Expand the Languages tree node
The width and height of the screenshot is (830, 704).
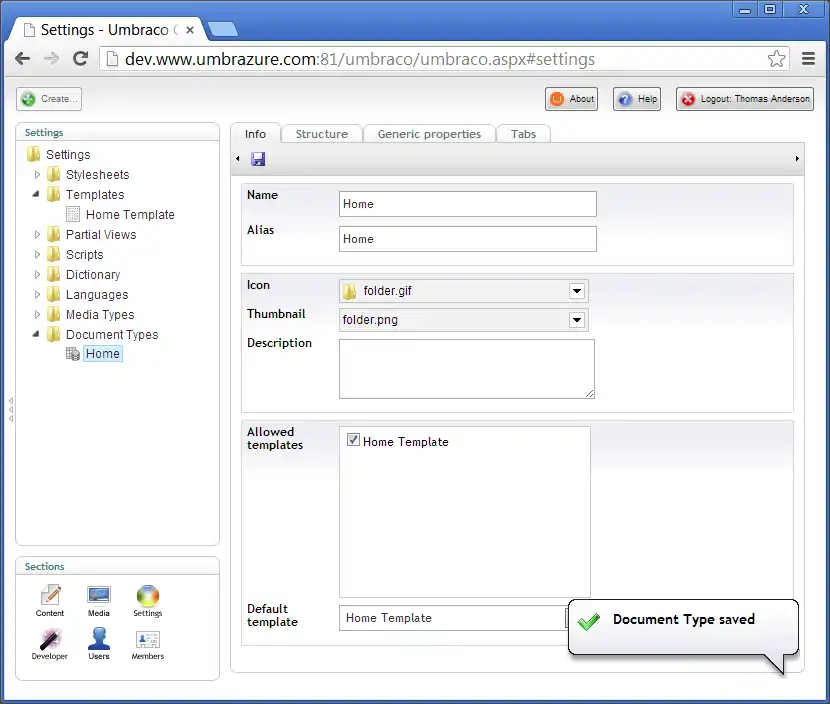(x=37, y=294)
